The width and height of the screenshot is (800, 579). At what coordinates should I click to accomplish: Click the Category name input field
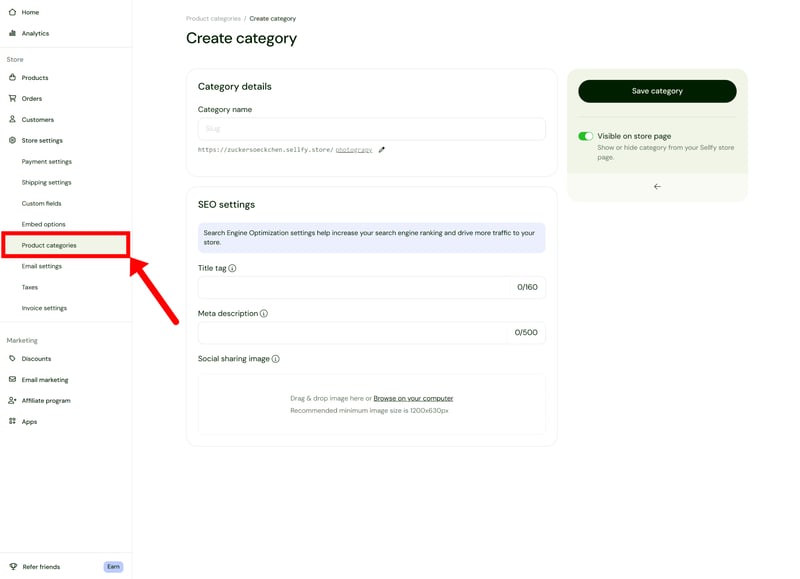(x=371, y=129)
